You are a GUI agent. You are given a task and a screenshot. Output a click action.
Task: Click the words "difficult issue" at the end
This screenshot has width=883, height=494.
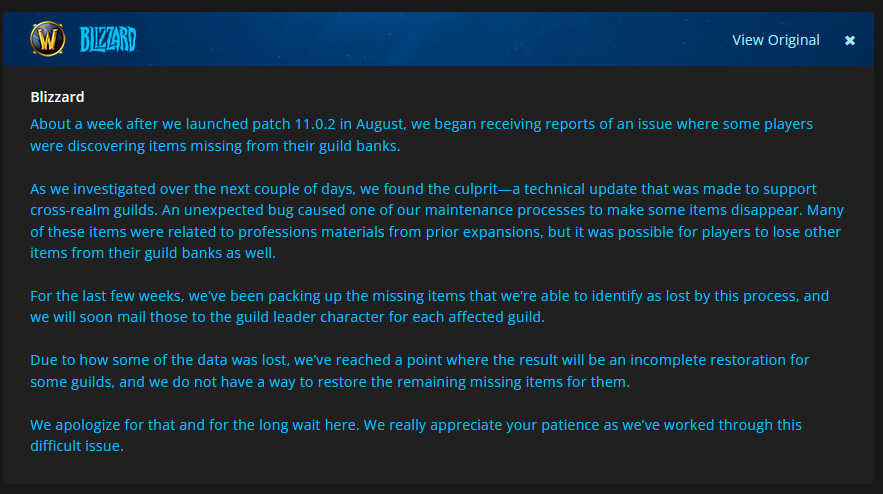[75, 446]
